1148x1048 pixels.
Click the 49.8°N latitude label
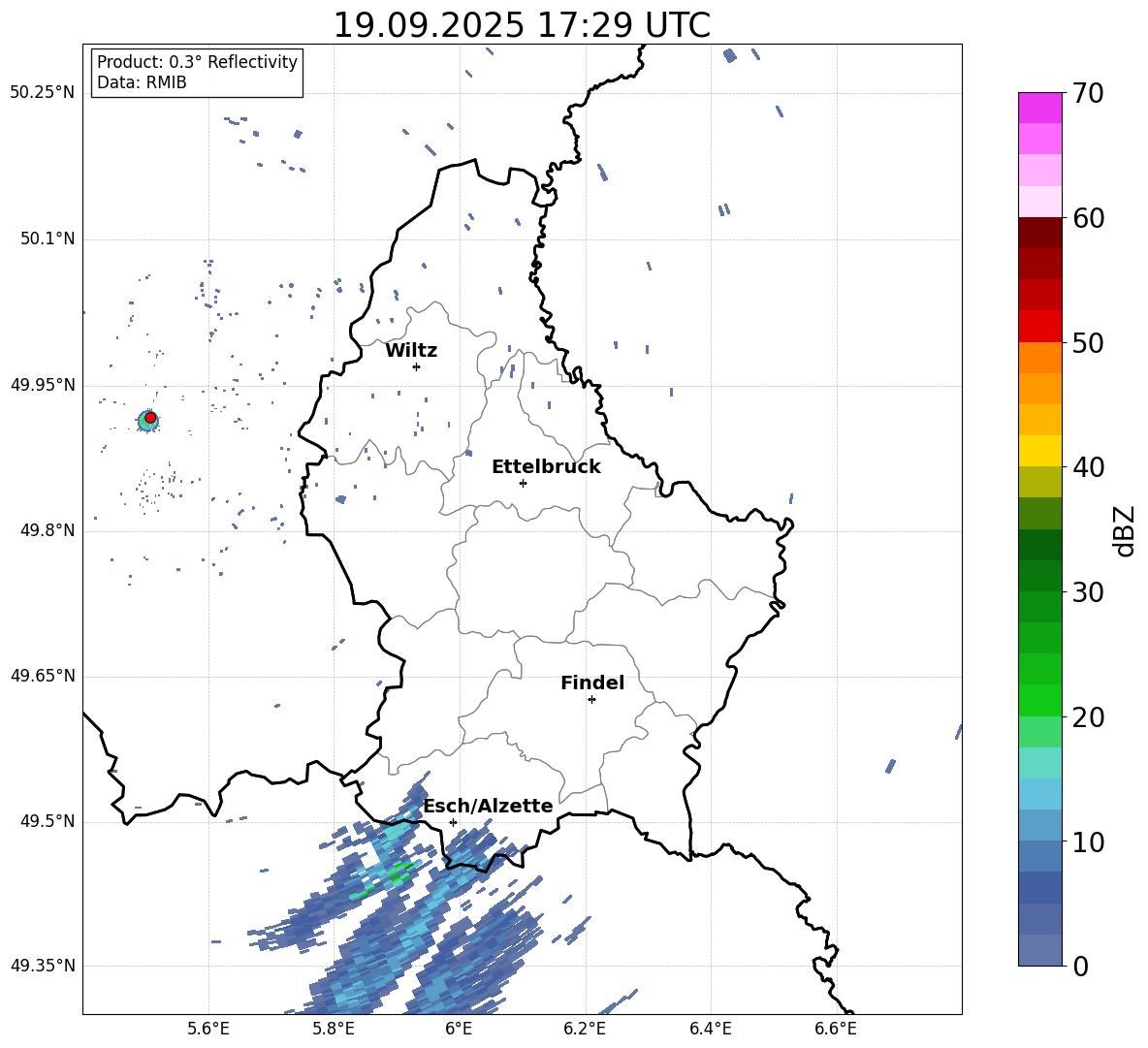[48, 530]
